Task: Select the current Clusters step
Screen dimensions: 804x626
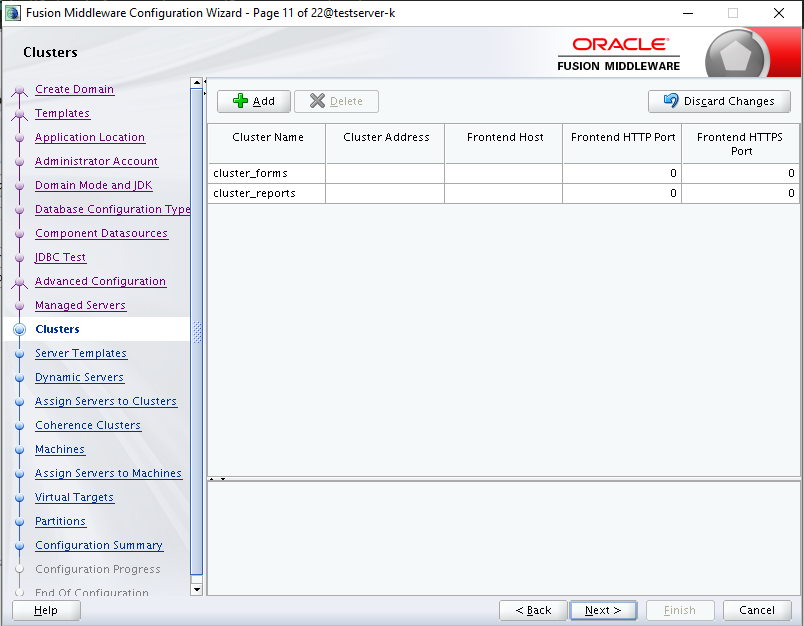Action: tap(57, 329)
